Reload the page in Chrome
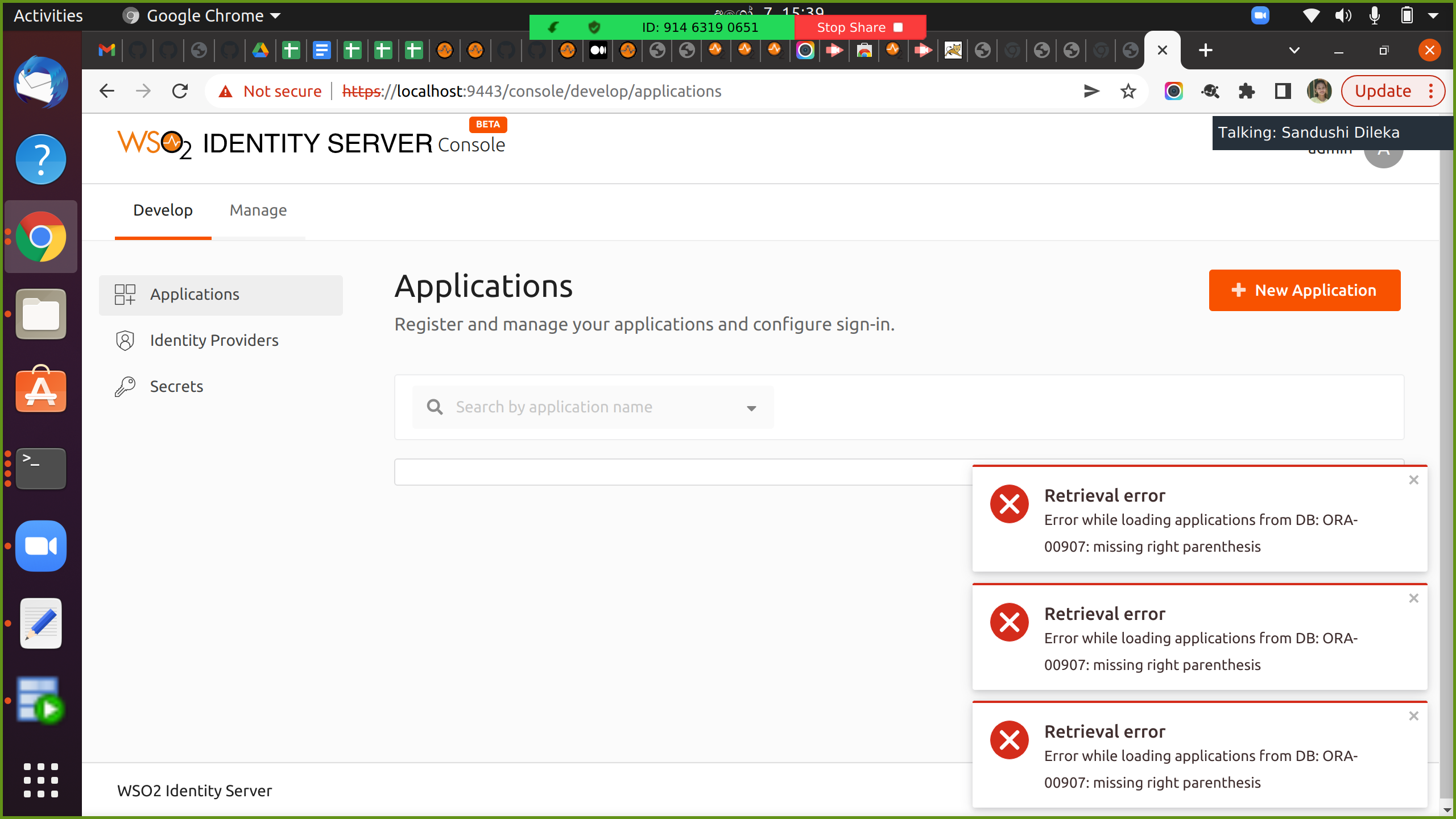 180,91
